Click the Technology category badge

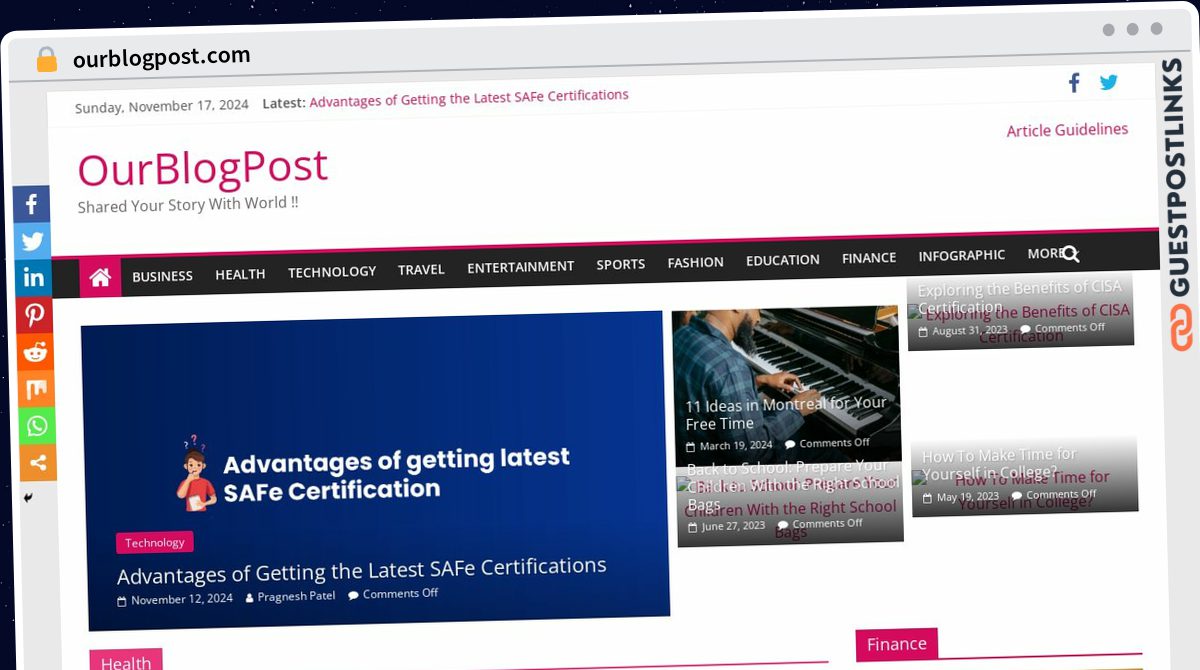point(155,542)
